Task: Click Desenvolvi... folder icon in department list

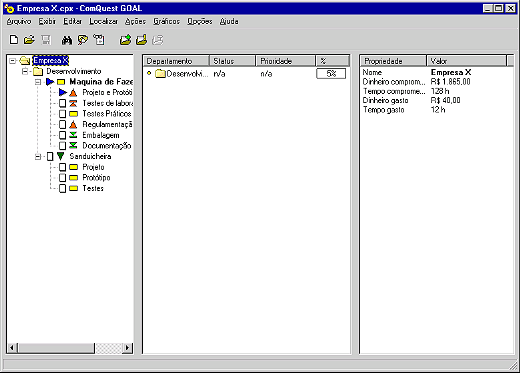Action: [161, 73]
